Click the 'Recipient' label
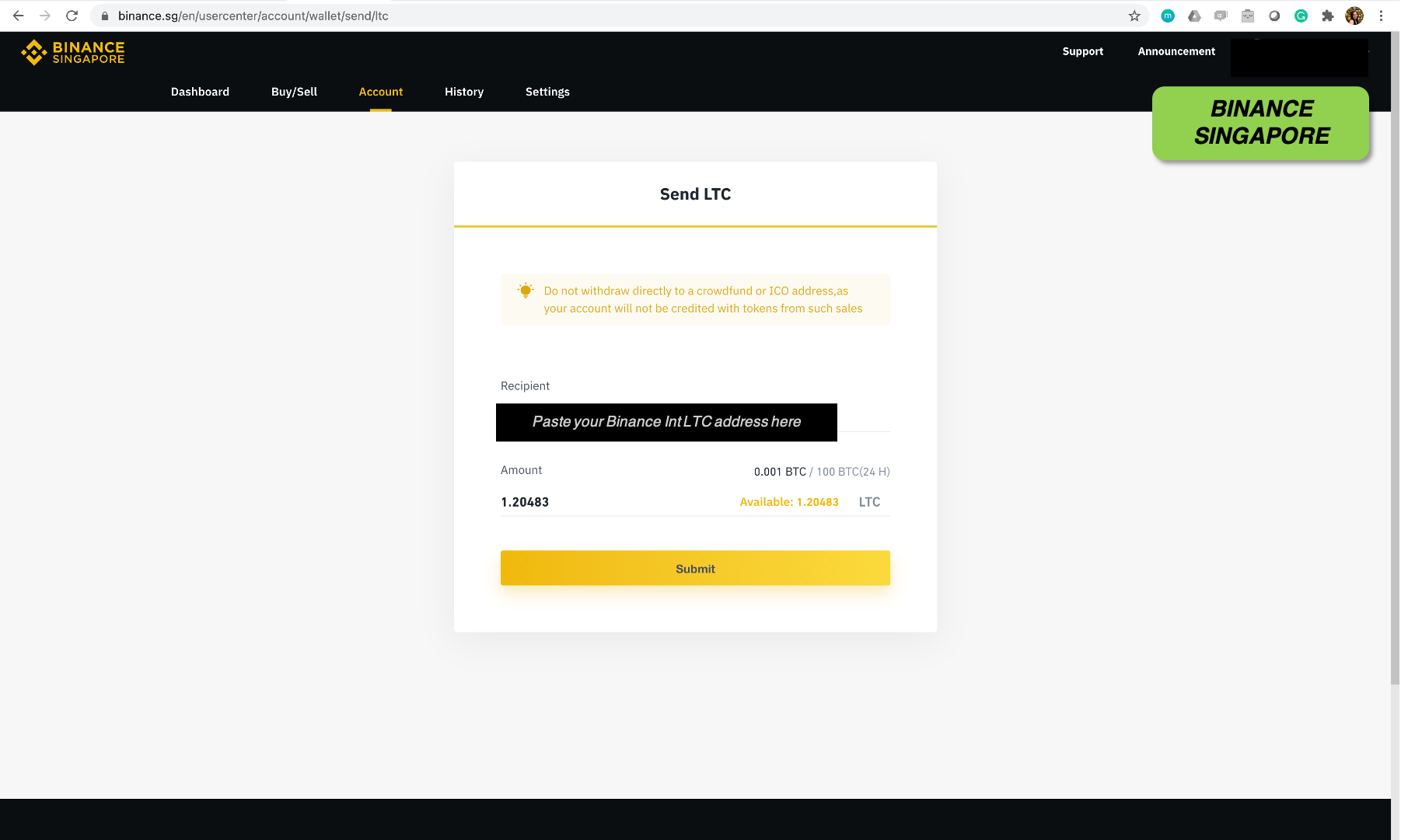The width and height of the screenshot is (1401, 840). pos(525,385)
